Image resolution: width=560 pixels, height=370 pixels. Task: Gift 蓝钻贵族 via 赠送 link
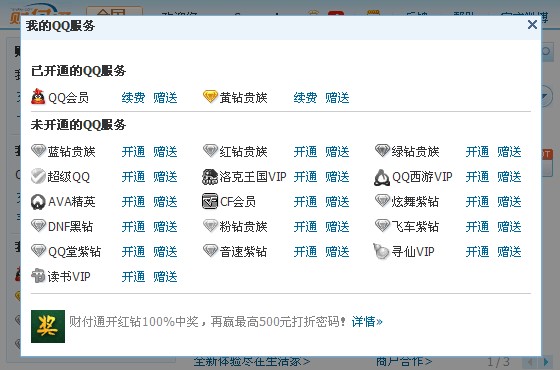(x=165, y=152)
